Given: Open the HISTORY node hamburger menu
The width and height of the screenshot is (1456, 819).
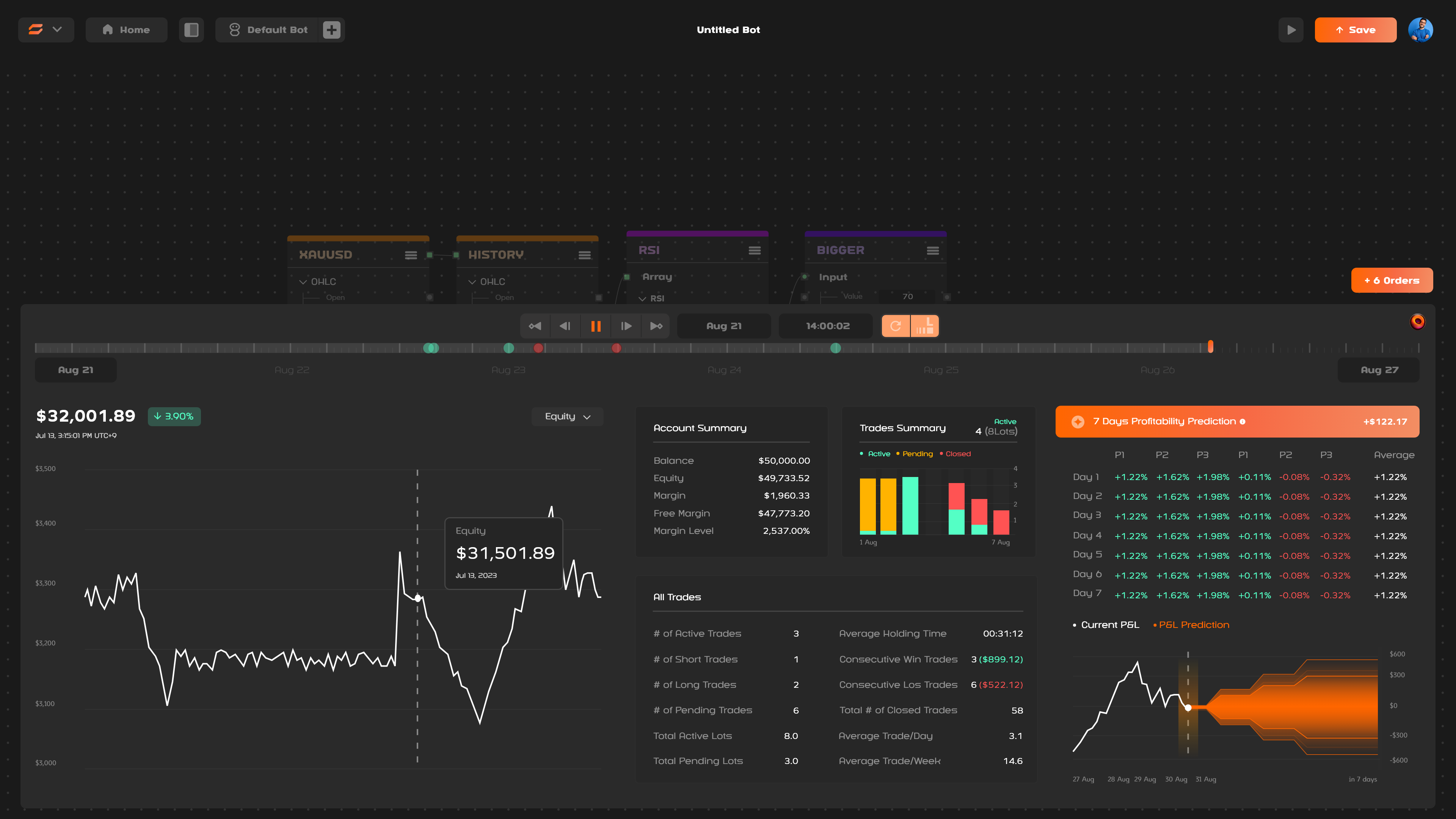Looking at the screenshot, I should pyautogui.click(x=584, y=256).
